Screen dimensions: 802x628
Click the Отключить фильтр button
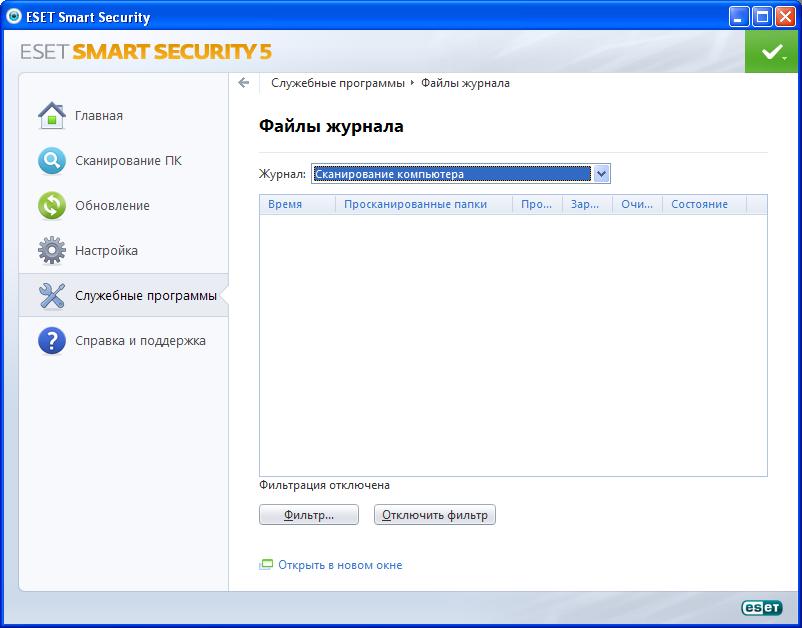[x=435, y=515]
